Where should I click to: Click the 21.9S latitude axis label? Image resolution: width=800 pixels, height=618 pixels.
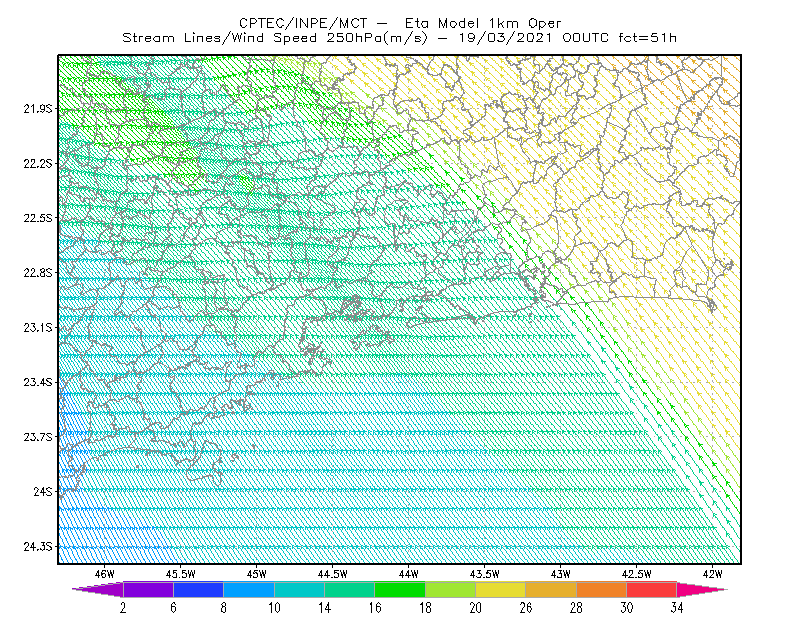point(38,109)
